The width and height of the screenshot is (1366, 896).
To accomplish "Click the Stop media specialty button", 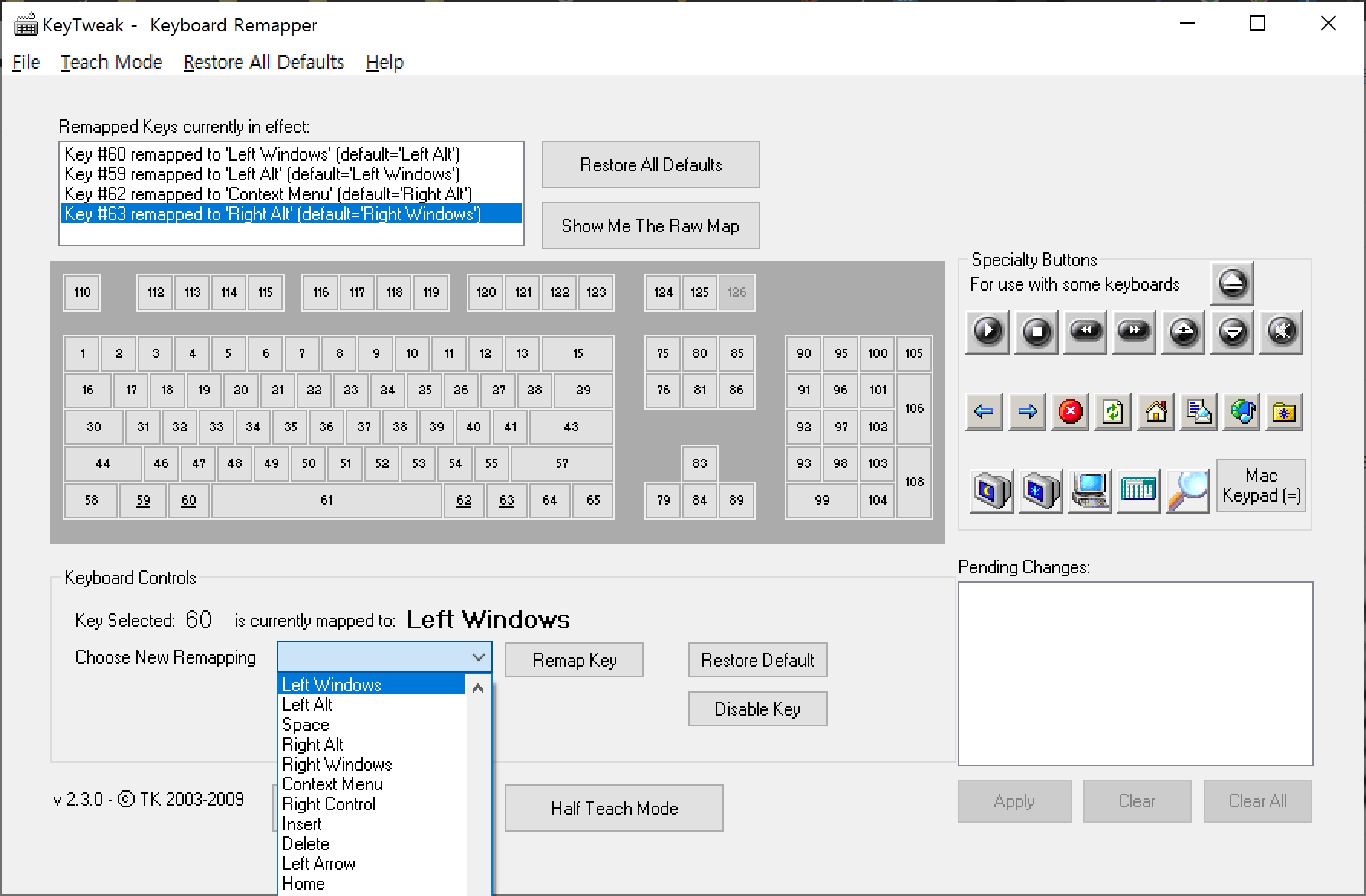I will pyautogui.click(x=1036, y=332).
